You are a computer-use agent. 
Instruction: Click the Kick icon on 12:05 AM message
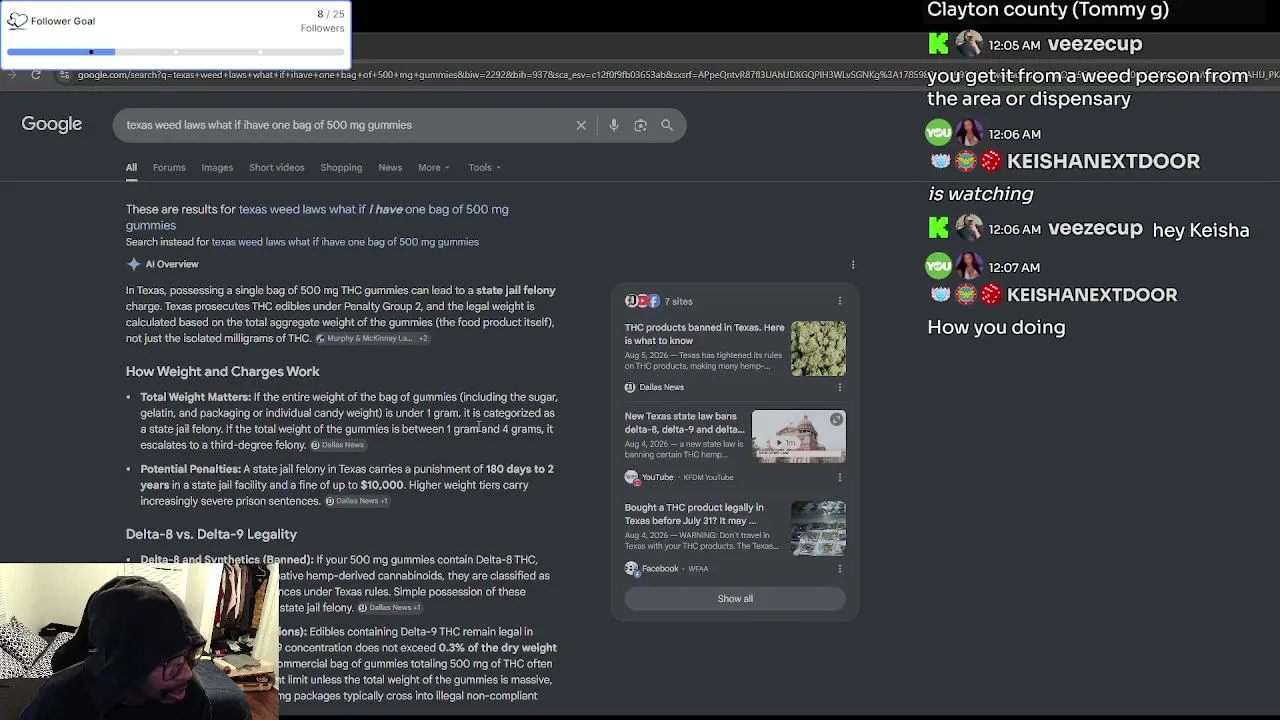pos(938,44)
